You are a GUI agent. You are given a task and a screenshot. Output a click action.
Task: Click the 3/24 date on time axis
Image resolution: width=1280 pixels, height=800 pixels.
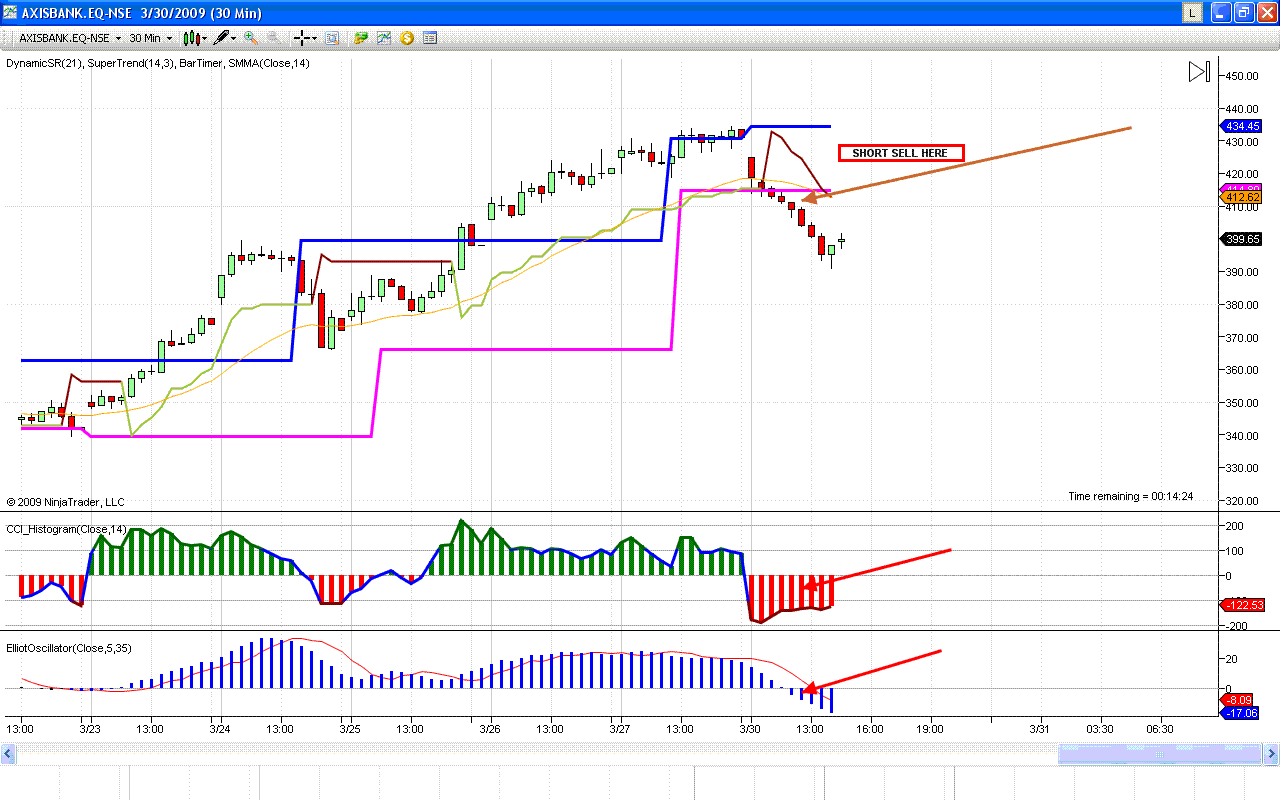(219, 729)
